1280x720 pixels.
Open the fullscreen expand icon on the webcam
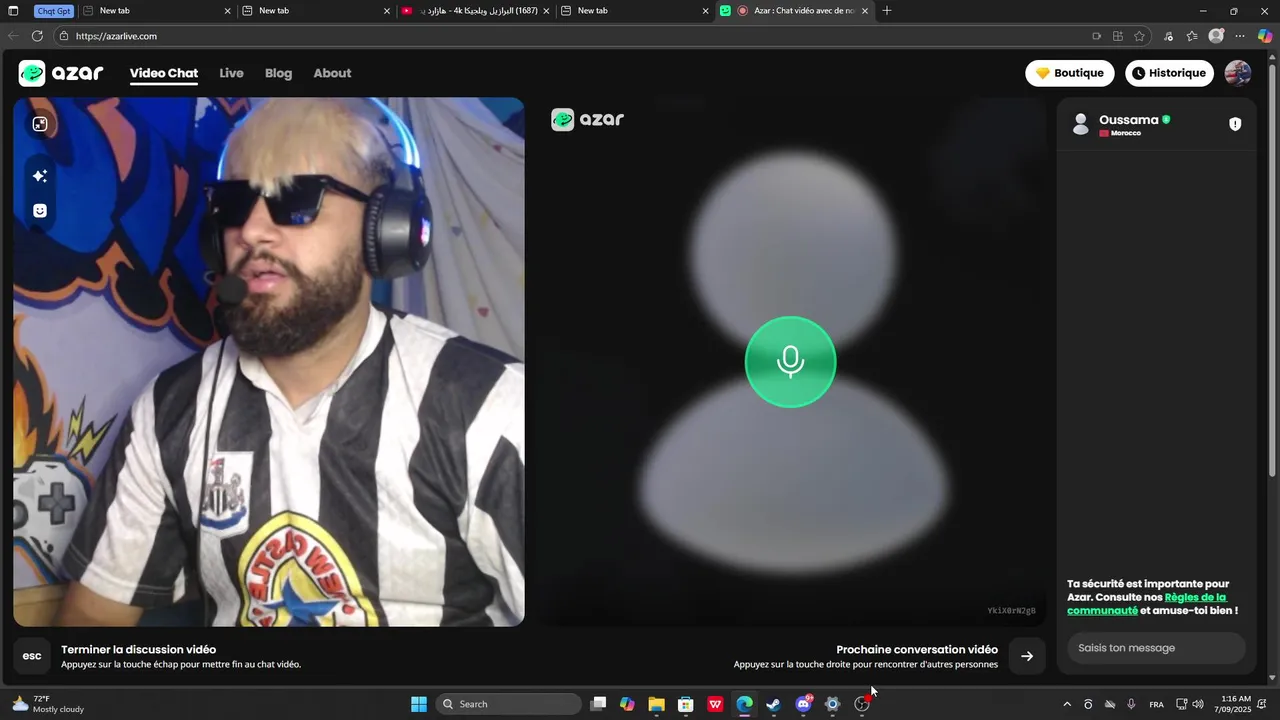(x=40, y=124)
